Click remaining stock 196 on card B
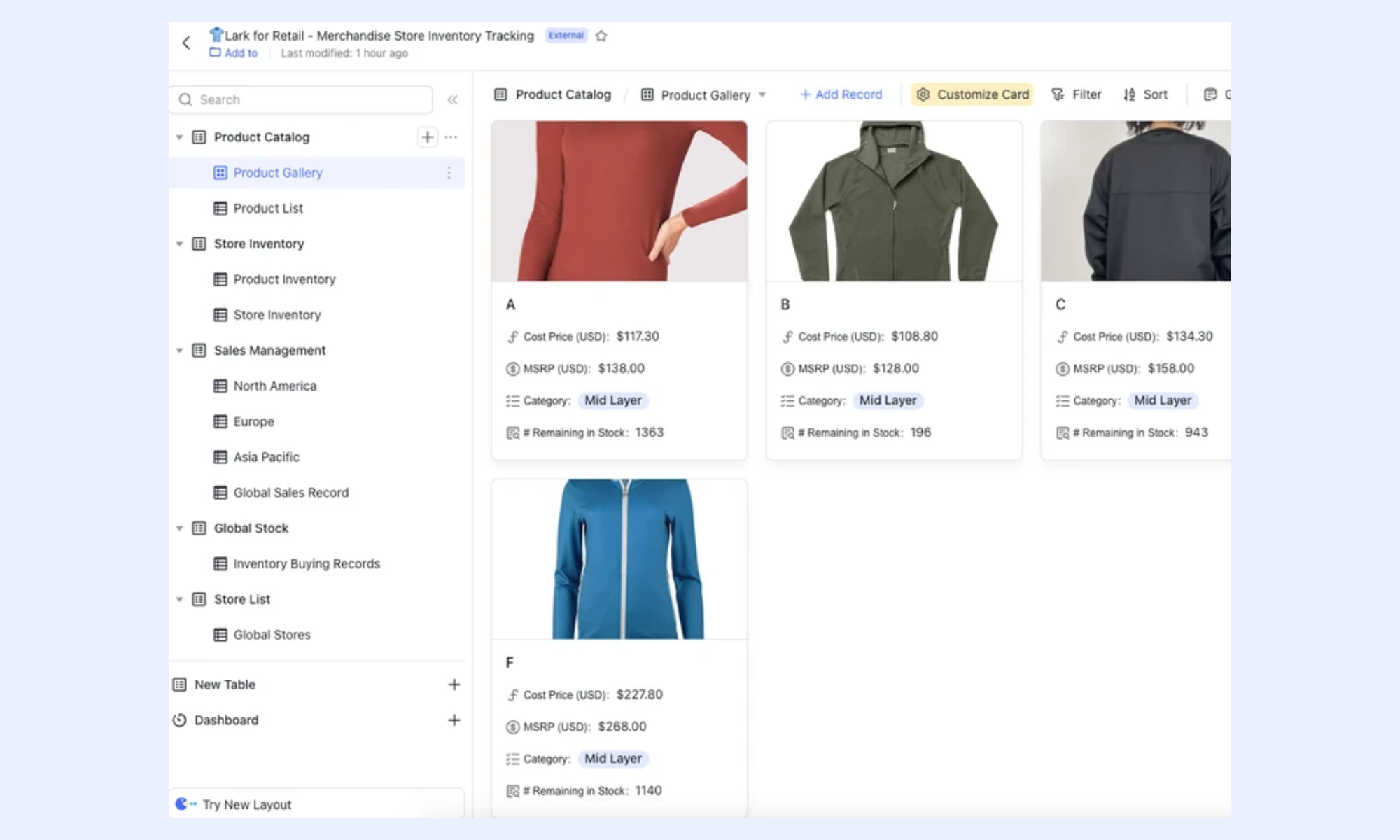Screen dimensions: 1400x840 tap(920, 433)
